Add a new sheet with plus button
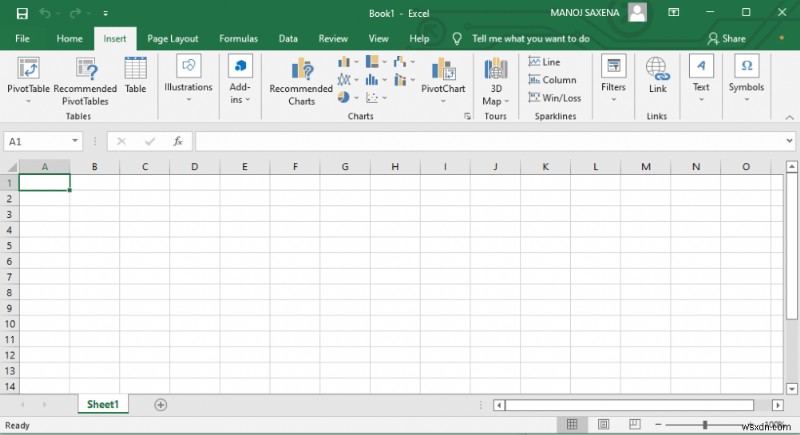This screenshot has width=800, height=435. point(161,405)
